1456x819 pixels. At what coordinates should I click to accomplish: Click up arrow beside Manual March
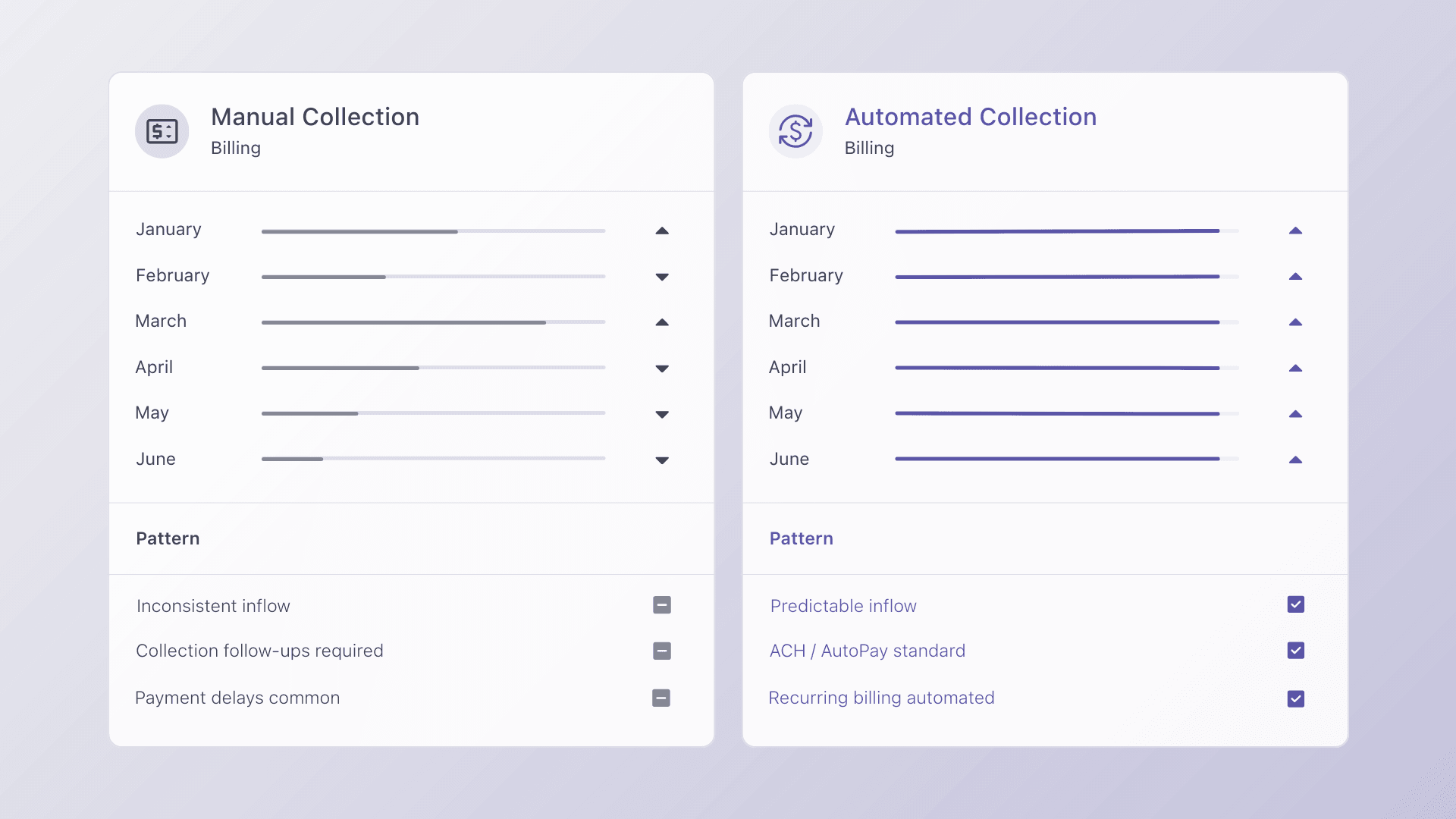pyautogui.click(x=662, y=322)
